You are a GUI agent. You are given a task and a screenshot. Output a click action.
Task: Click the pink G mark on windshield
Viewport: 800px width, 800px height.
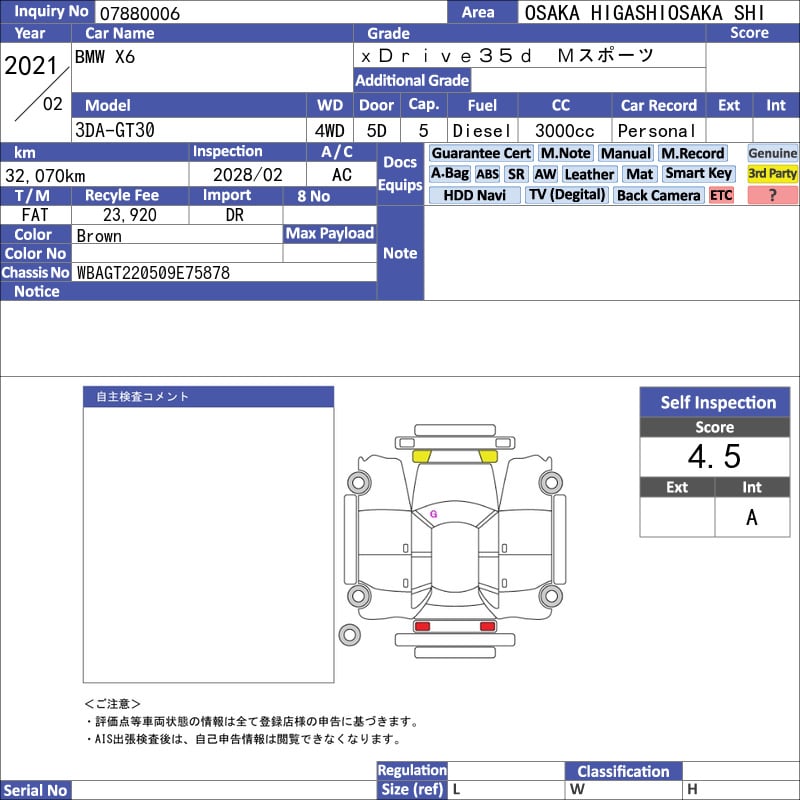pyautogui.click(x=433, y=514)
